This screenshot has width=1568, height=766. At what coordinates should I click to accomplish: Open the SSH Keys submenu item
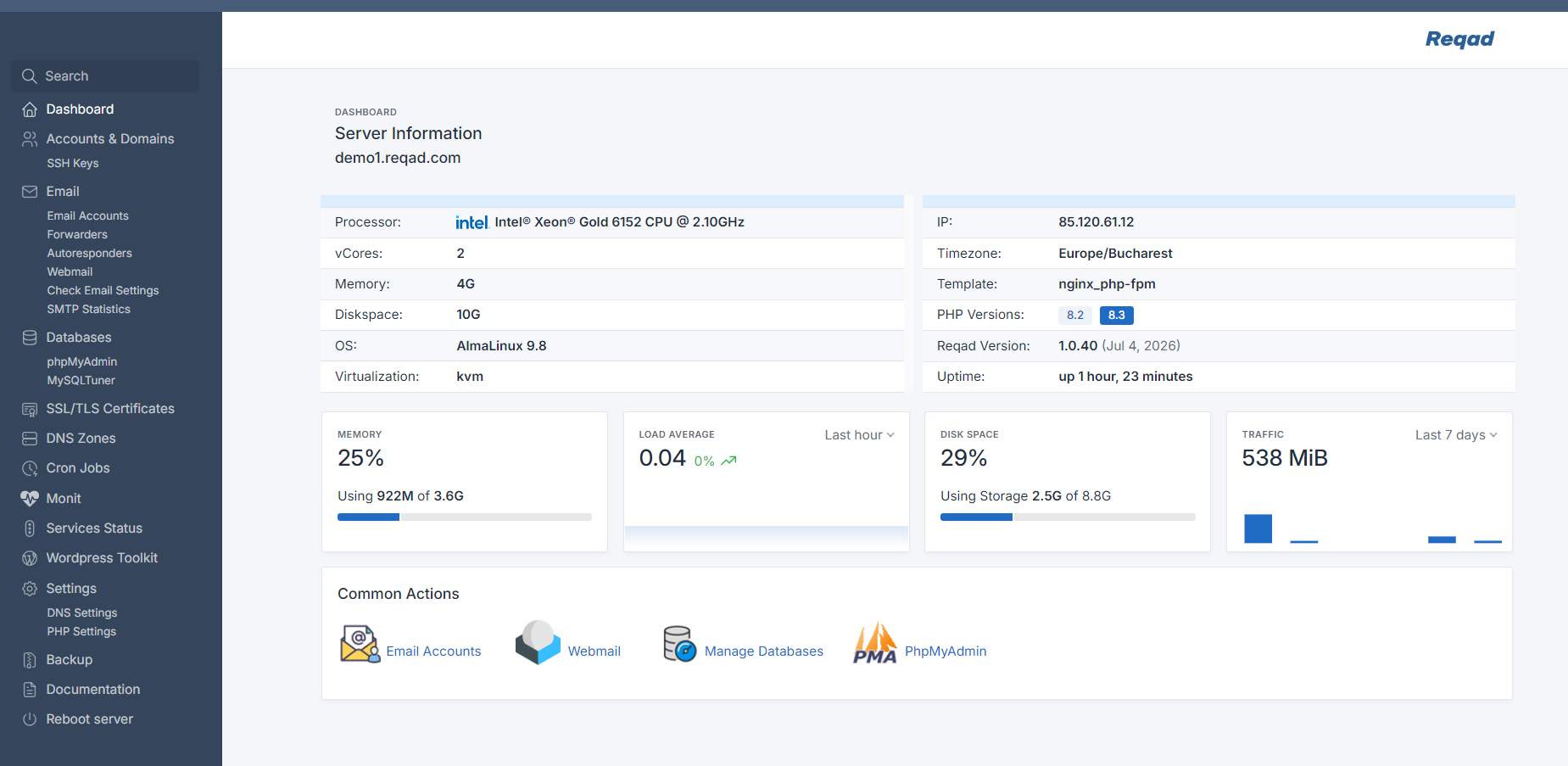(x=73, y=164)
